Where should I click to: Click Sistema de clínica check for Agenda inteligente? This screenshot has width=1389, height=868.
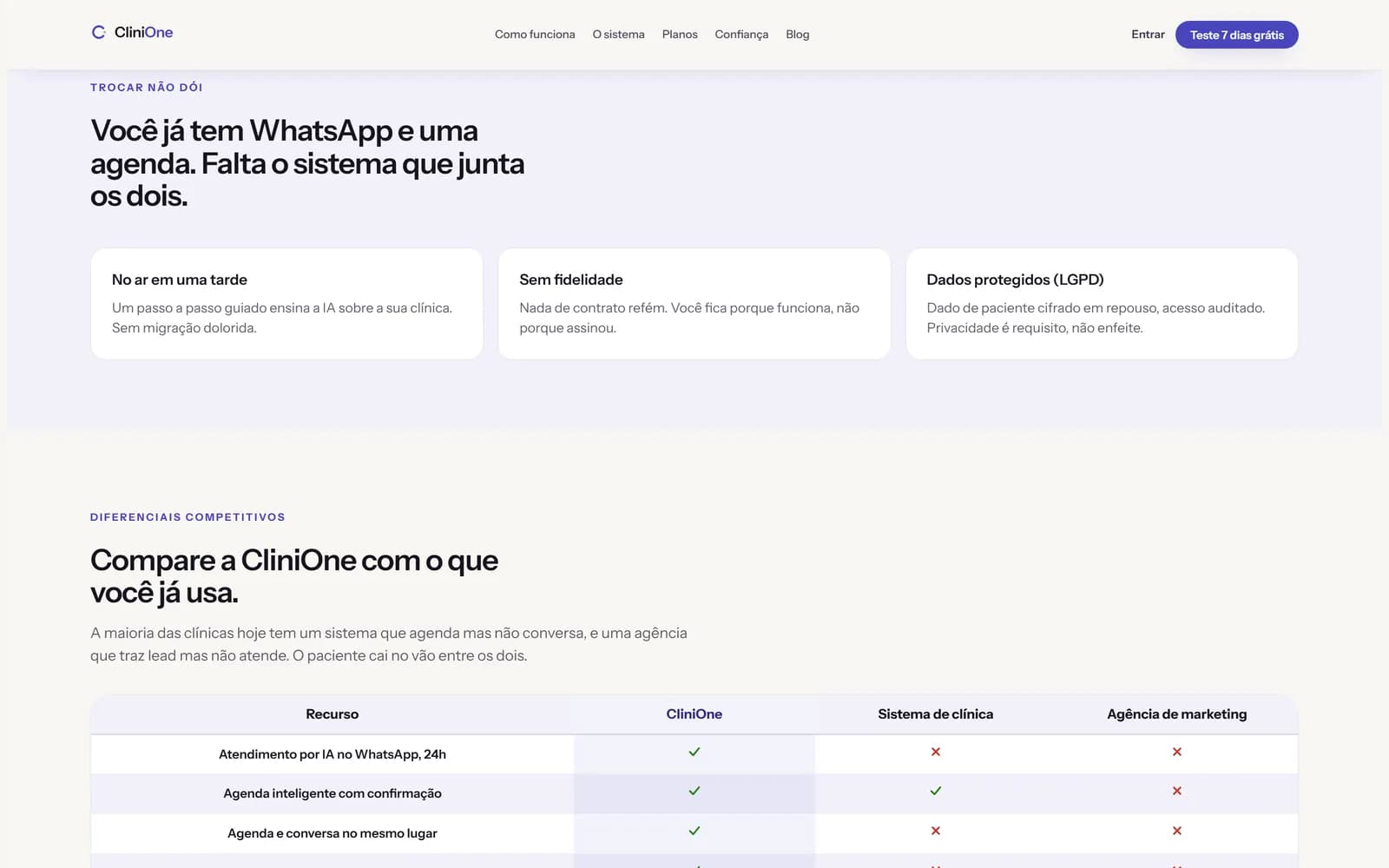pyautogui.click(x=936, y=791)
